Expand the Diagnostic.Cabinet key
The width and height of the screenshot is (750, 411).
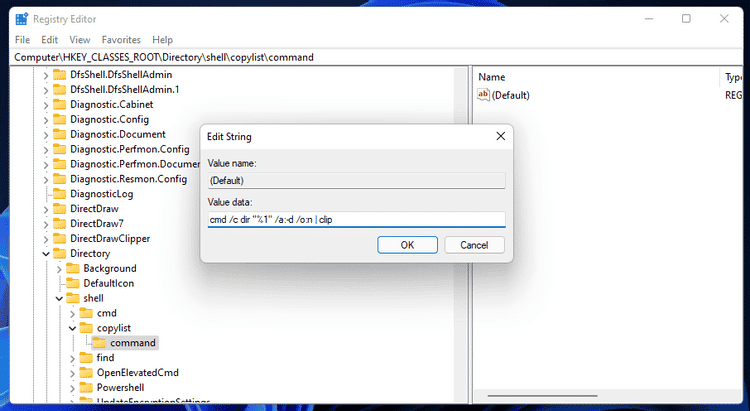pyautogui.click(x=45, y=105)
